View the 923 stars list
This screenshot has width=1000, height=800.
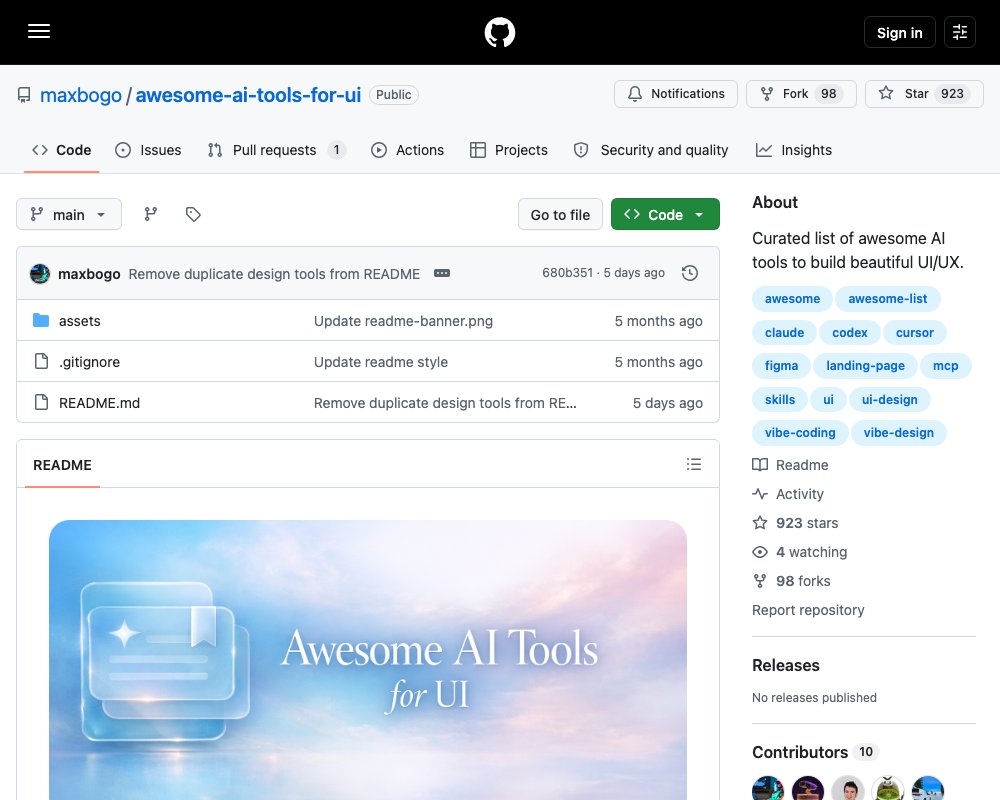click(x=795, y=523)
